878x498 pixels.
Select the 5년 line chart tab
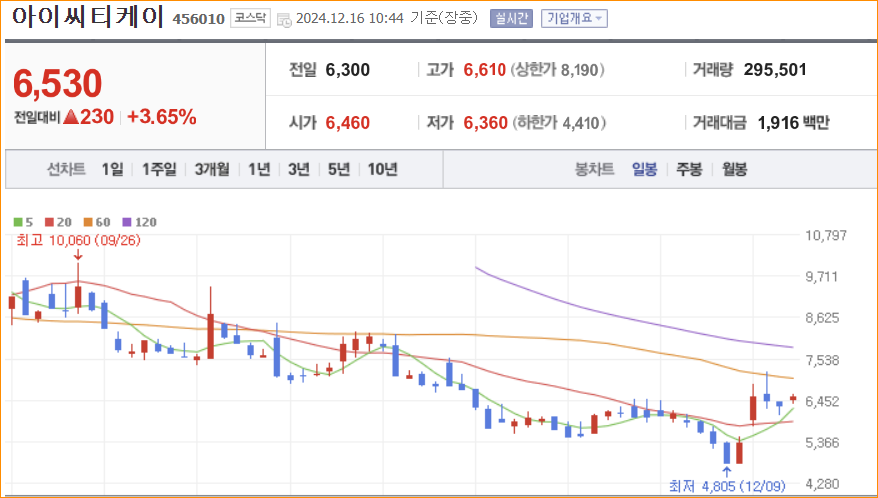[338, 169]
